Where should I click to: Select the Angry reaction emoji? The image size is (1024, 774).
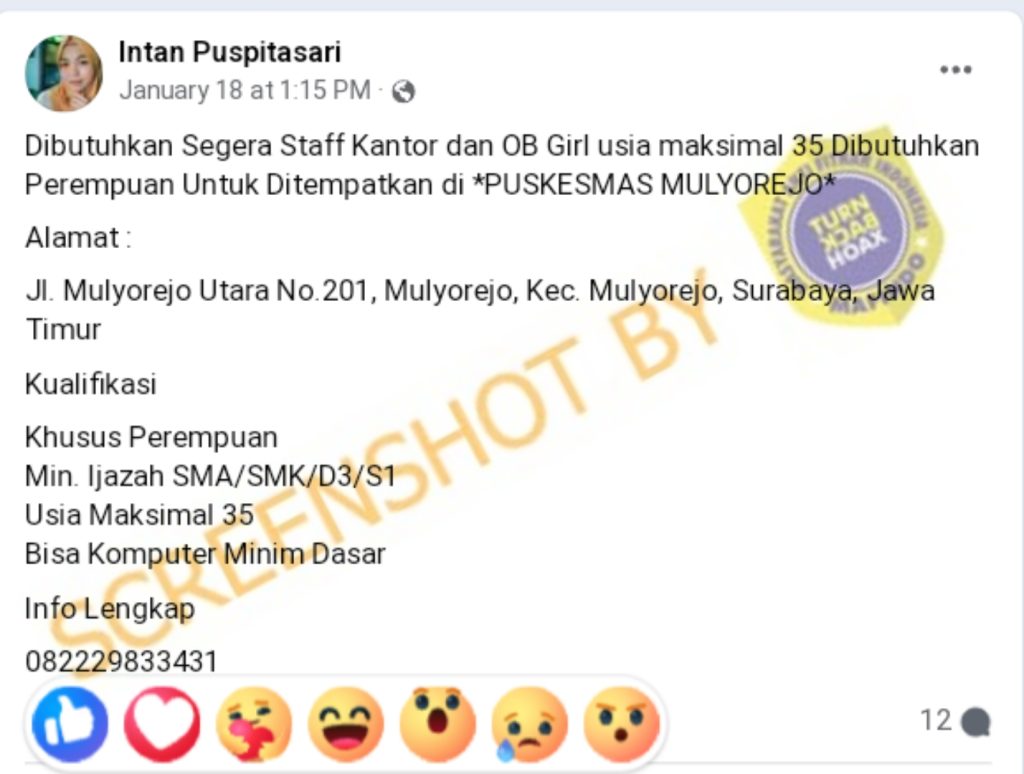click(x=621, y=724)
